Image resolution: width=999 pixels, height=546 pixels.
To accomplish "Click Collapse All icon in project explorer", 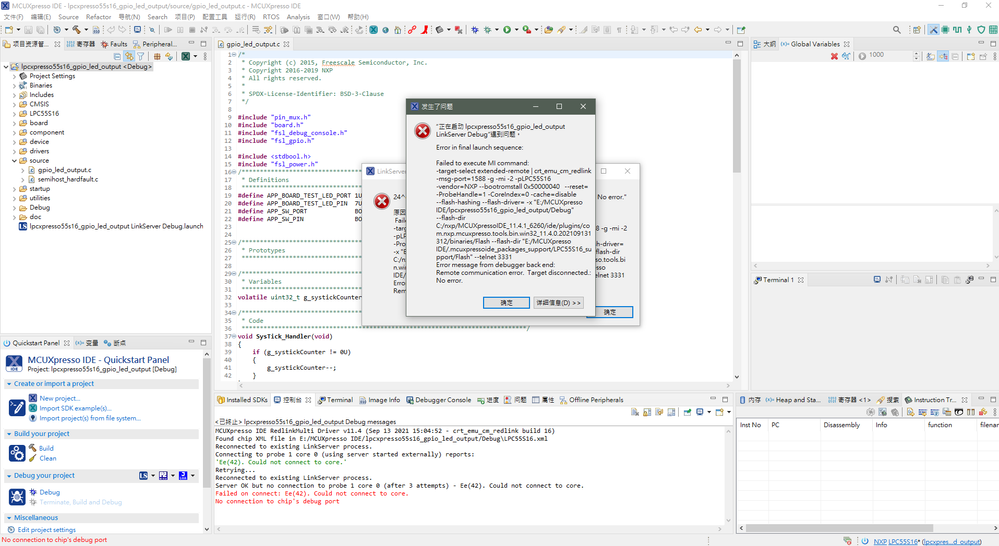I will 117,56.
